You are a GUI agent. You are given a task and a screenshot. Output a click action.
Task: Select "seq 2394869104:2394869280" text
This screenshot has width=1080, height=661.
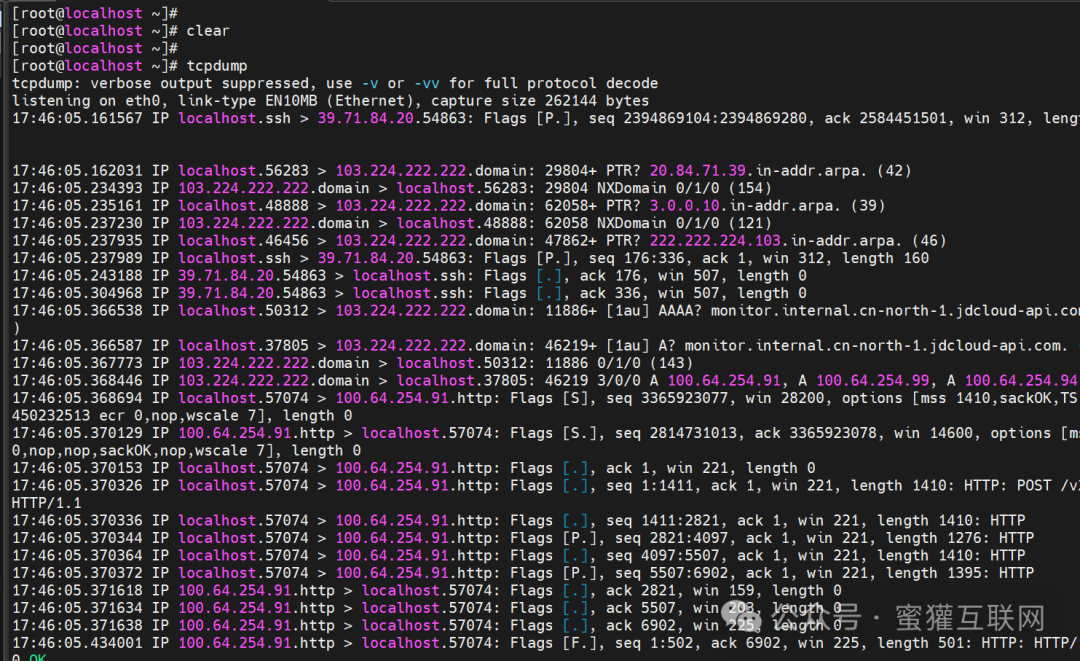[x=696, y=118]
